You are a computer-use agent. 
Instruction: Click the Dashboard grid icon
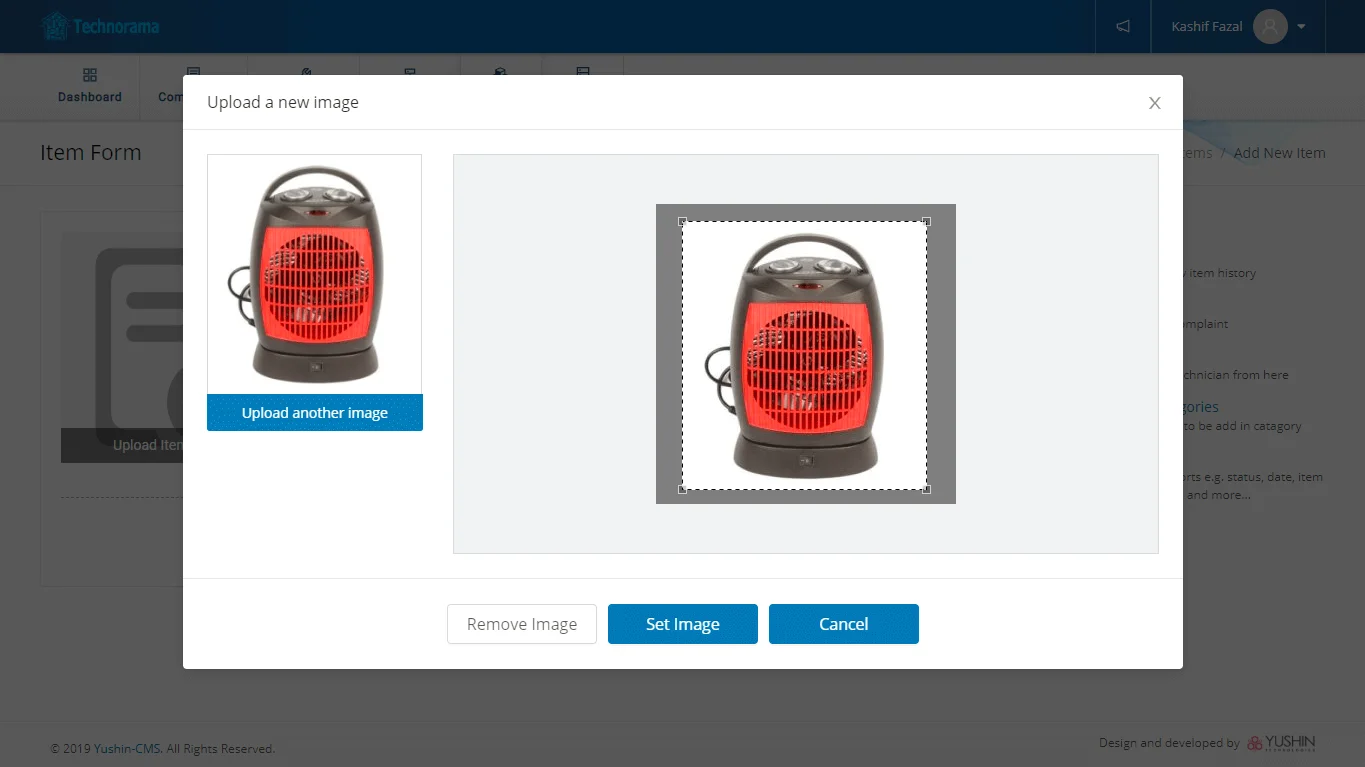coord(89,76)
